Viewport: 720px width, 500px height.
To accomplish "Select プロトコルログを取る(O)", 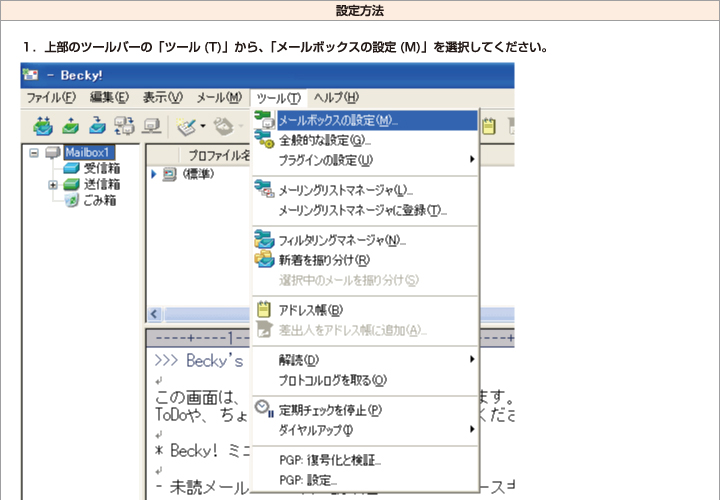I will coord(365,380).
